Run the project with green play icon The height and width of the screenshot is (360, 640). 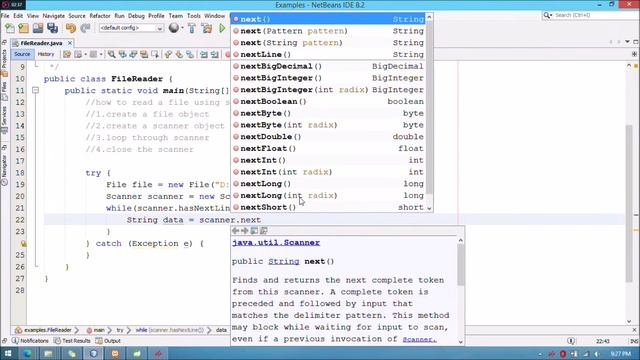coord(222,28)
